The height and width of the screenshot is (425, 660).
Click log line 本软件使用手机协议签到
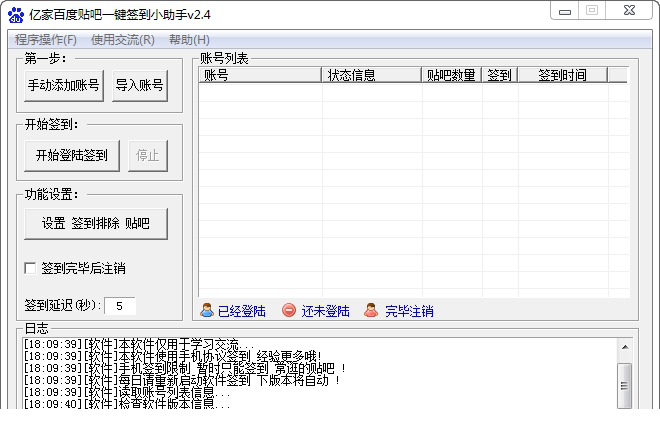(173, 356)
